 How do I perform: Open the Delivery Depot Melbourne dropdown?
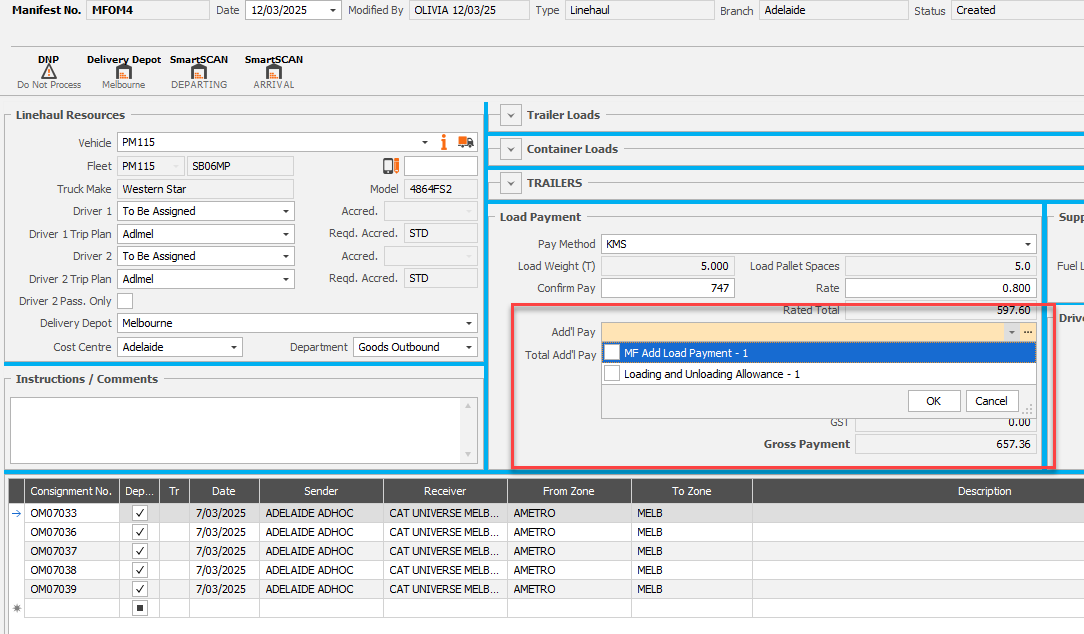click(469, 324)
